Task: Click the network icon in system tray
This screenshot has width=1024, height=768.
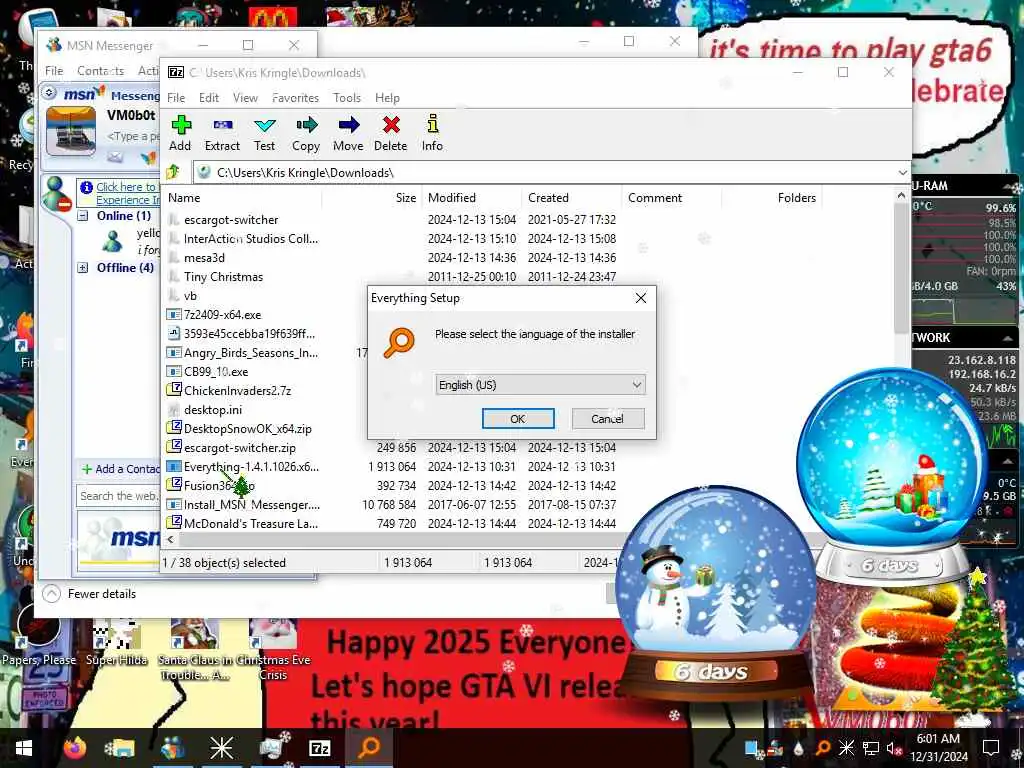Action: [x=871, y=748]
